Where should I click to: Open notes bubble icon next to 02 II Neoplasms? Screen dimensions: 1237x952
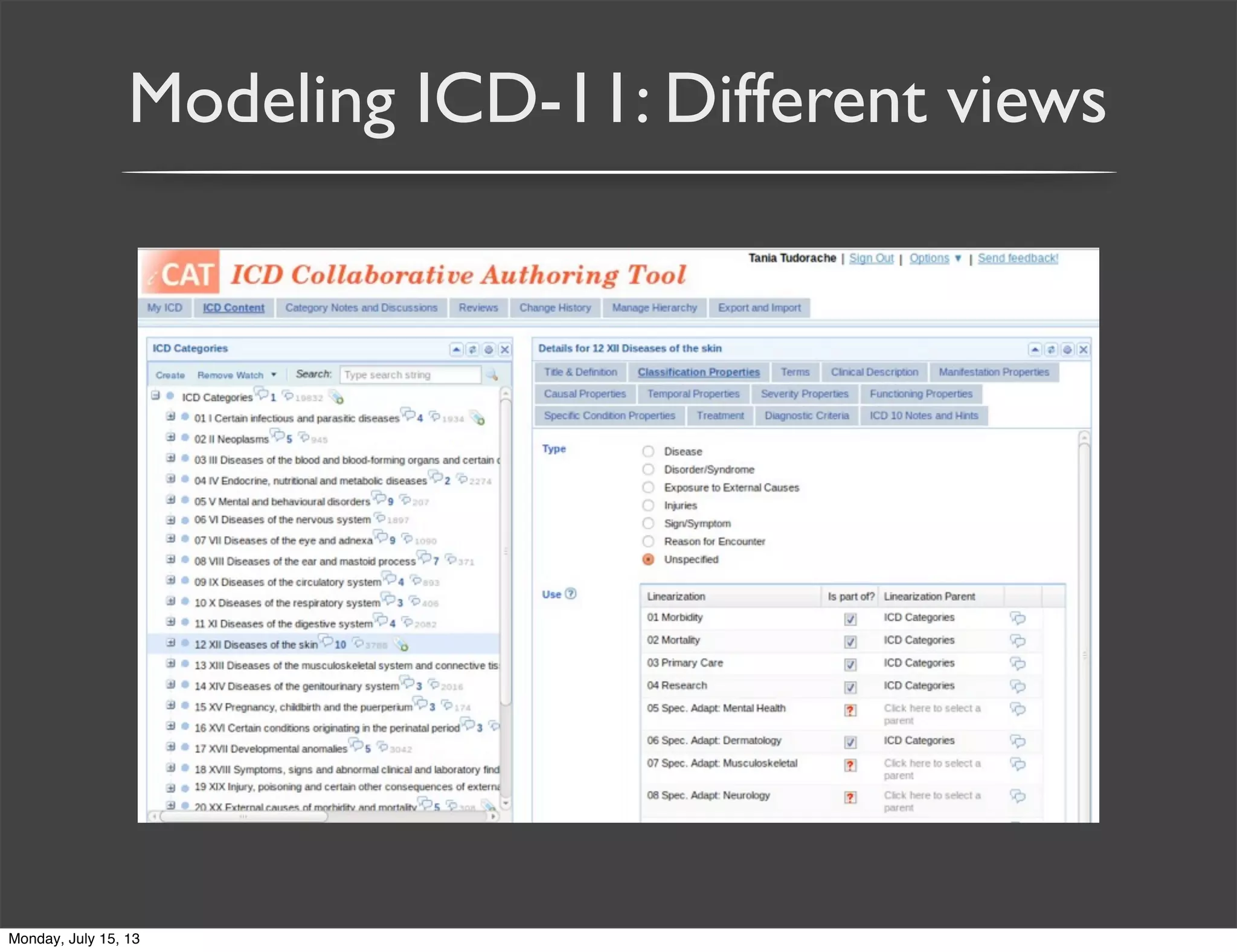[277, 436]
